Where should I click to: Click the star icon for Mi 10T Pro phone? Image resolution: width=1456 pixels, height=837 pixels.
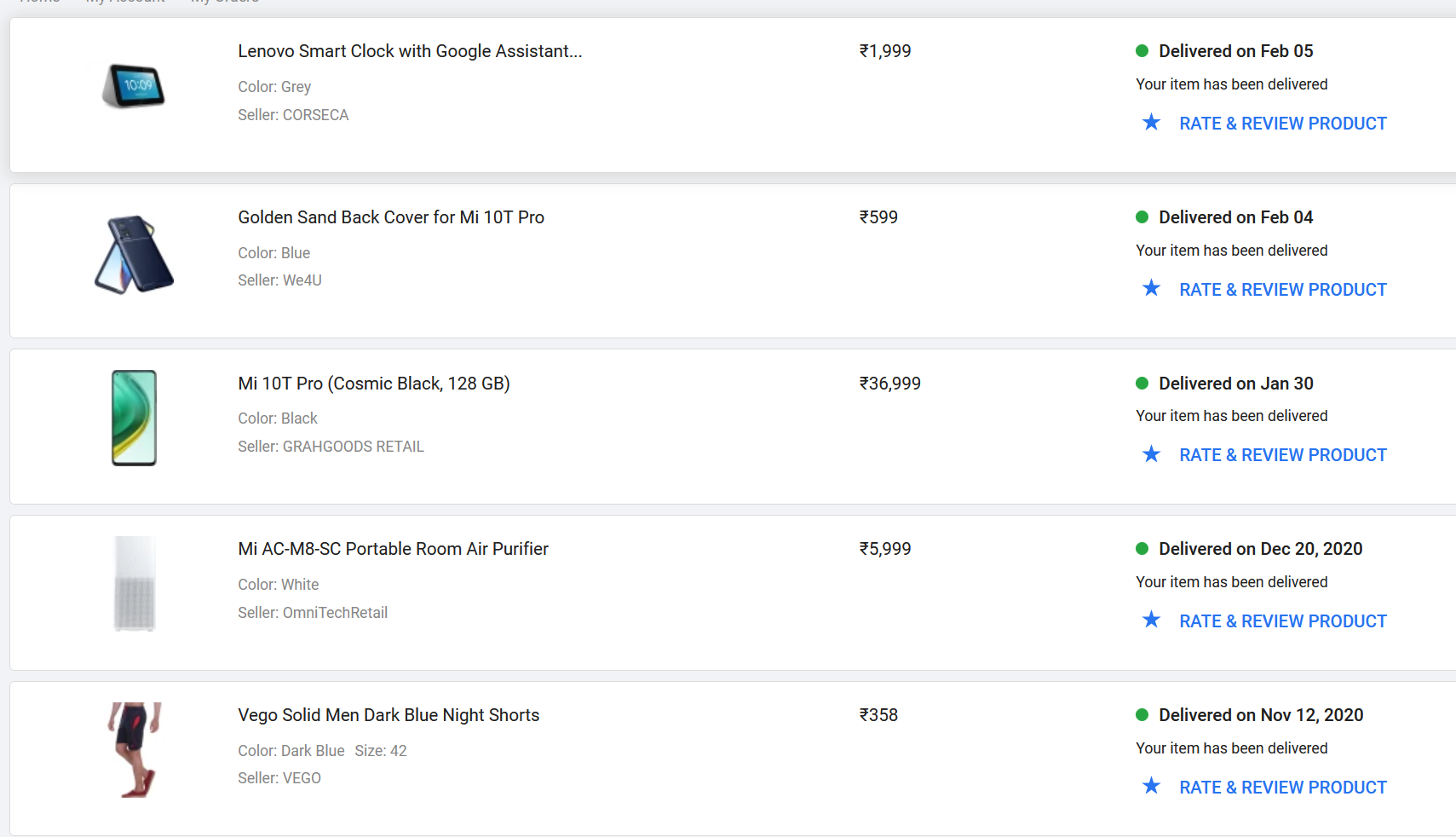pyautogui.click(x=1151, y=454)
